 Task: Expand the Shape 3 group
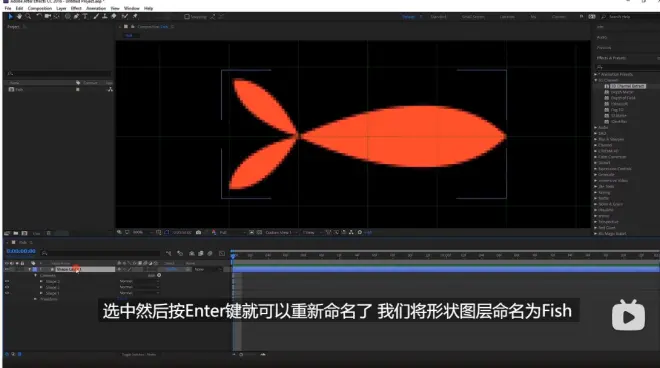41,281
